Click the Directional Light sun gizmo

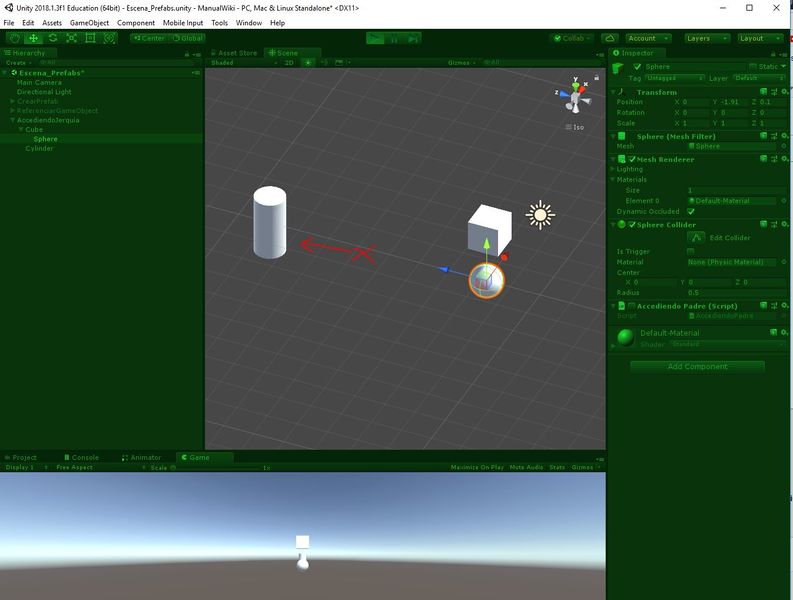pos(540,215)
